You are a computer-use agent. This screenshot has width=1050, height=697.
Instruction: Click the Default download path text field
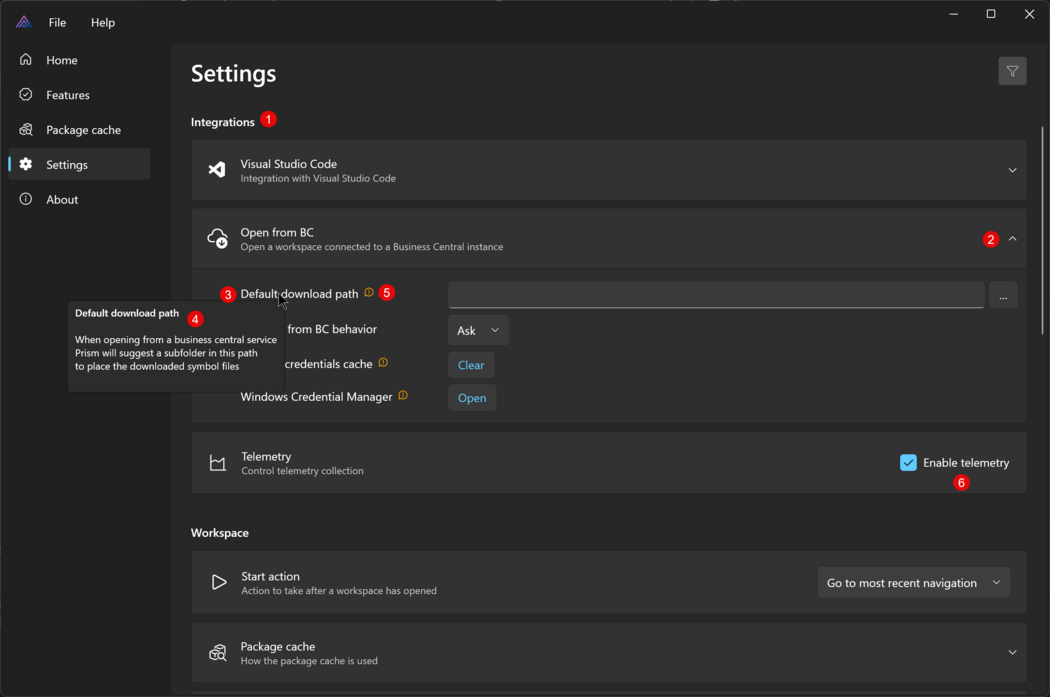[x=715, y=295]
